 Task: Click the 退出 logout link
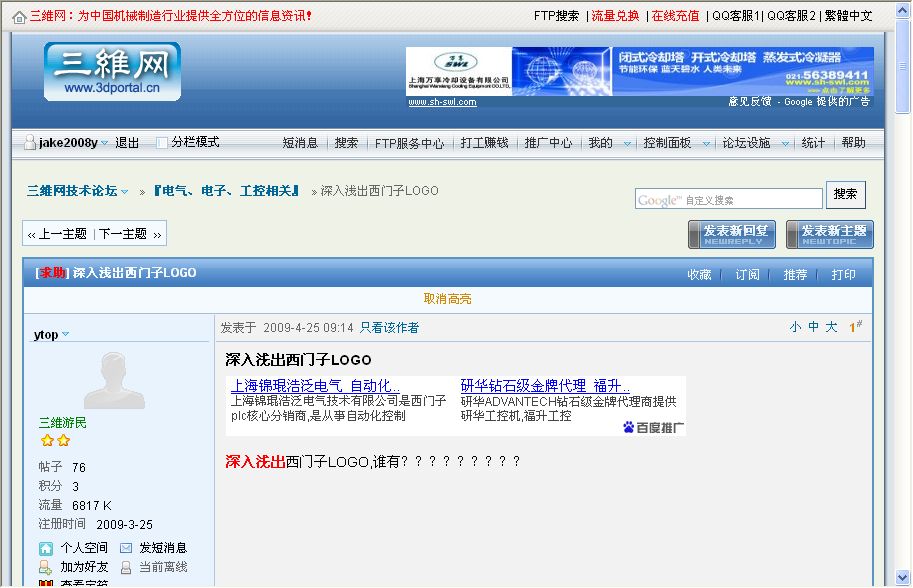coord(127,143)
